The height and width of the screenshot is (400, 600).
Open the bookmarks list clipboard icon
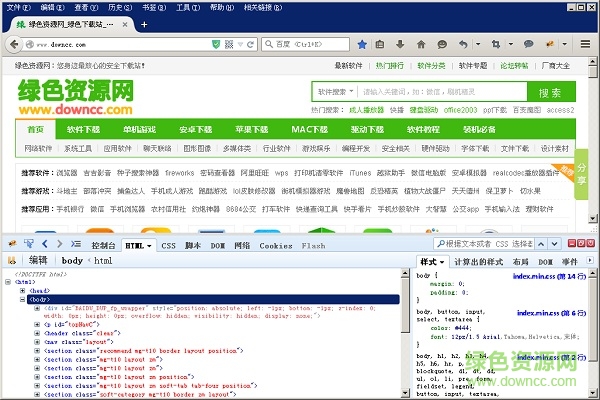[x=380, y=44]
